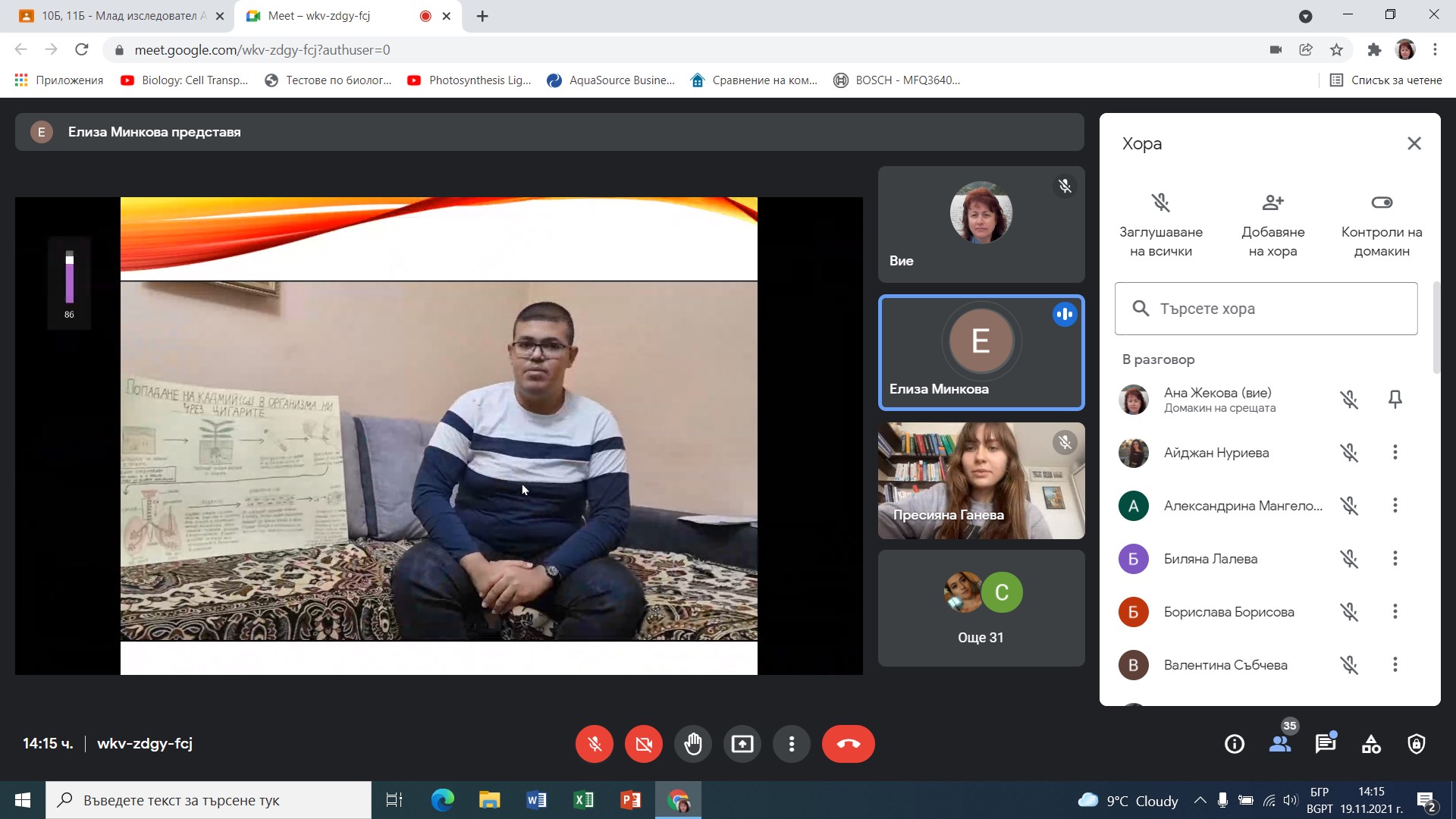The height and width of the screenshot is (819, 1456).
Task: Open options menu for Айджан Нуриева
Action: (1395, 453)
